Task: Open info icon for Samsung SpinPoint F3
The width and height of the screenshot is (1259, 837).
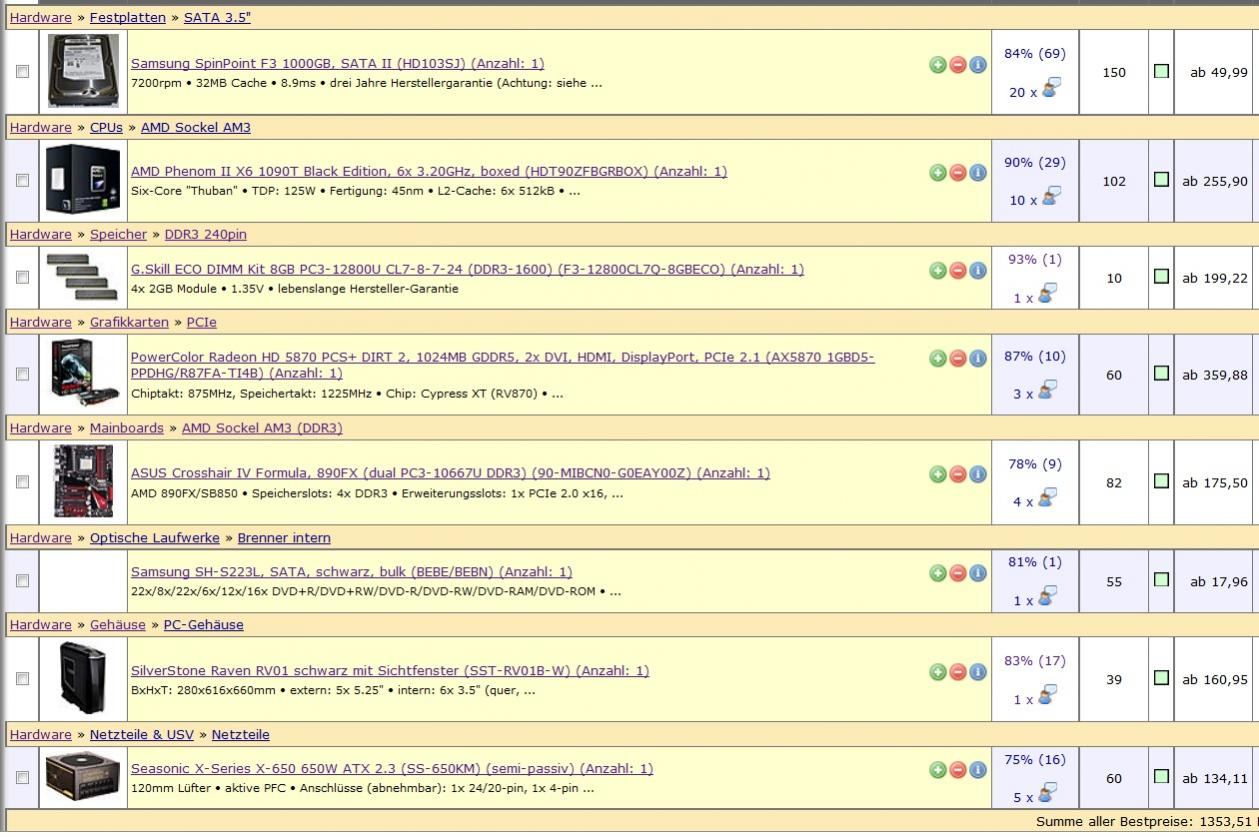Action: [x=978, y=64]
